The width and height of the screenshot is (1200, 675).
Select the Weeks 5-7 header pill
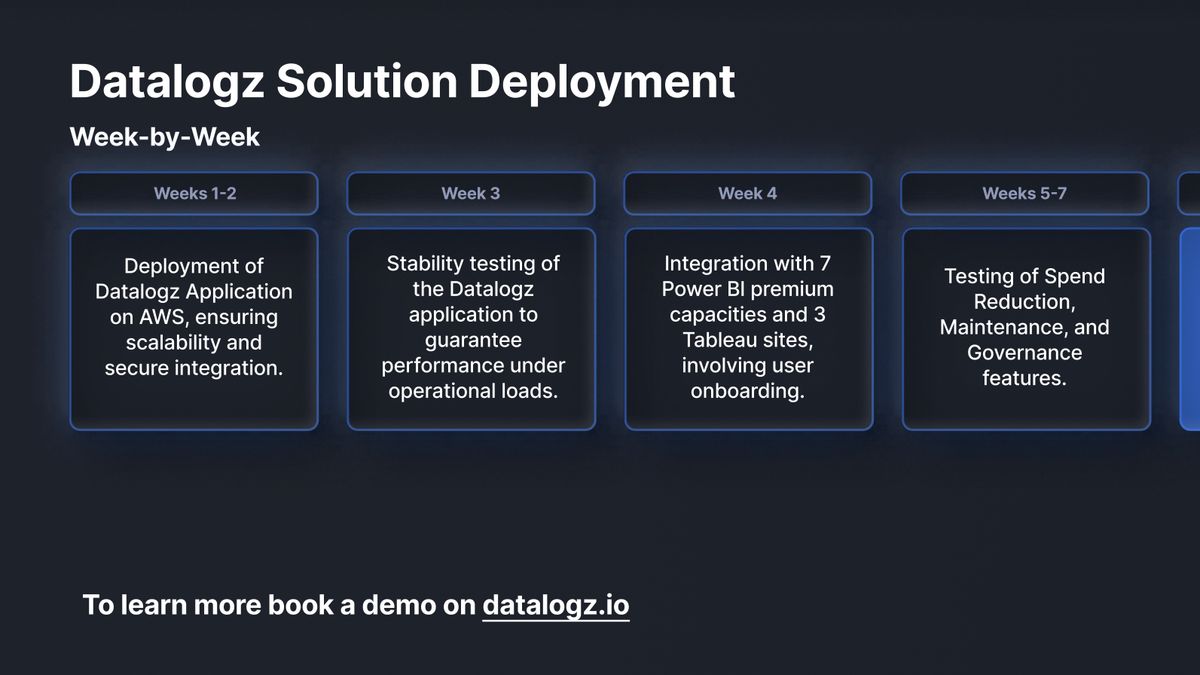(x=1024, y=193)
